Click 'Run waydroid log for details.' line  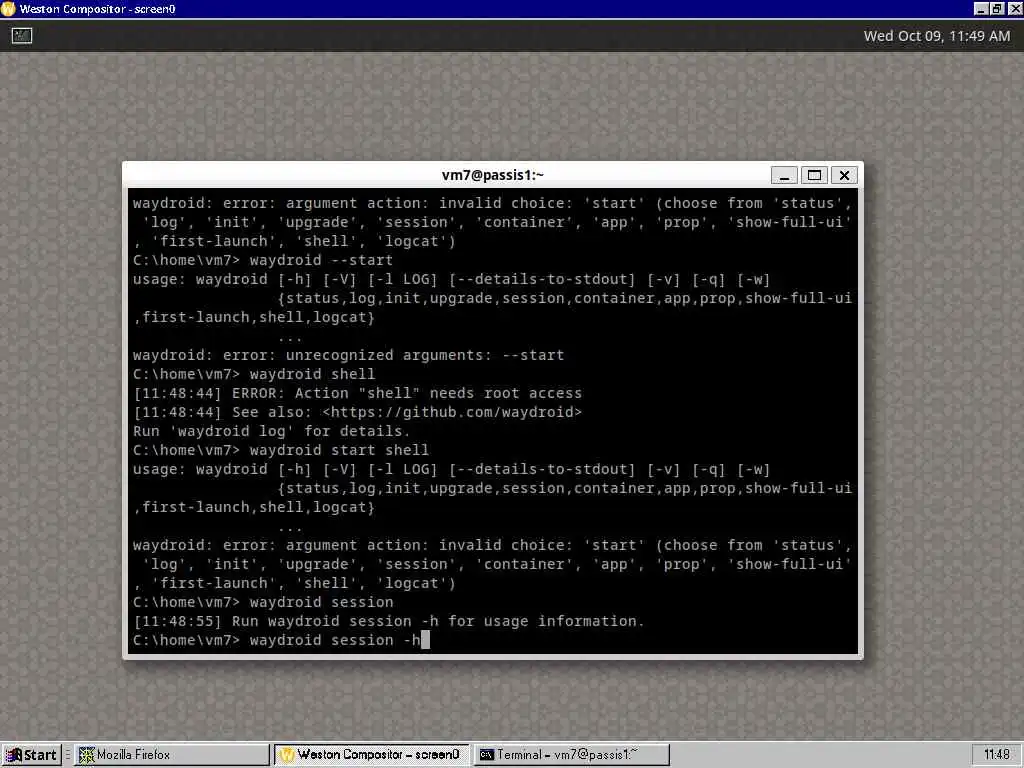pos(271,431)
